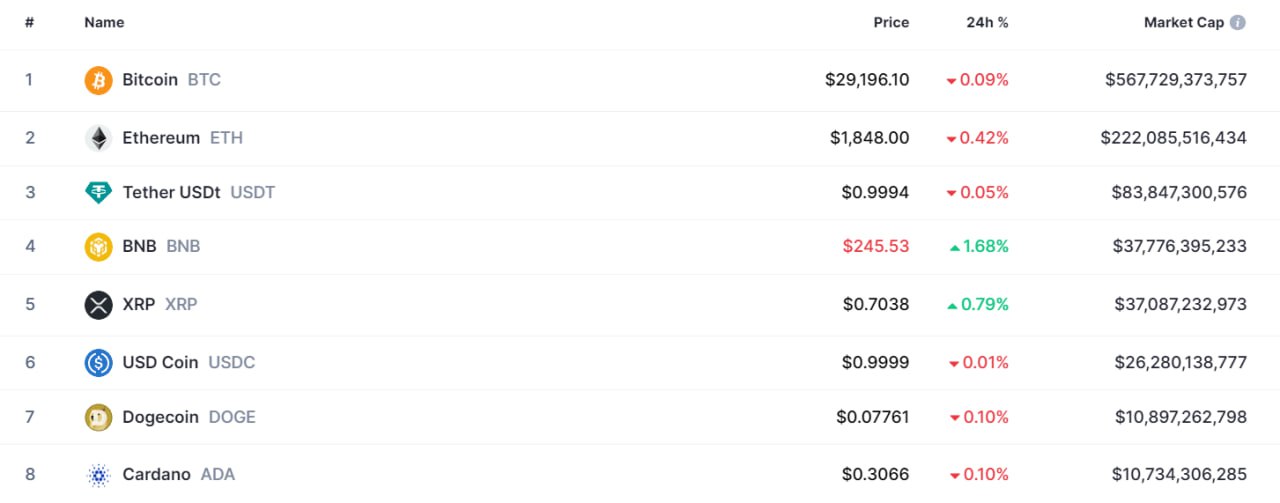Open the Bitcoin BTC name link
The height and width of the screenshot is (503, 1280).
click(171, 79)
